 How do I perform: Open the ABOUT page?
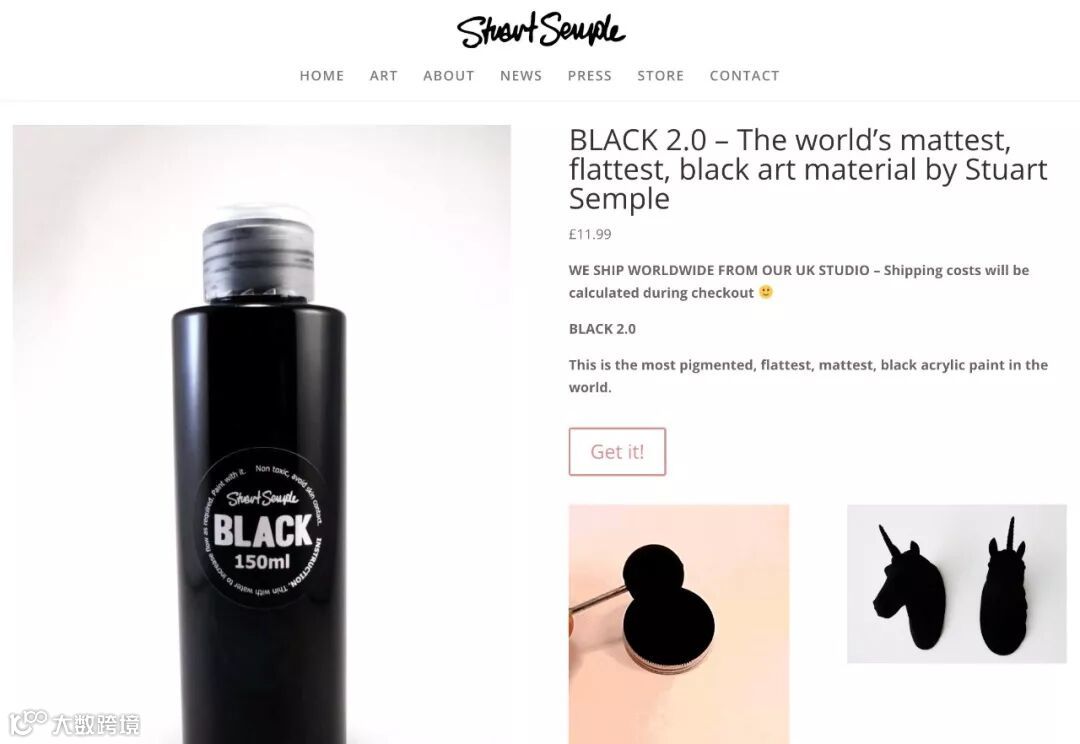(449, 76)
